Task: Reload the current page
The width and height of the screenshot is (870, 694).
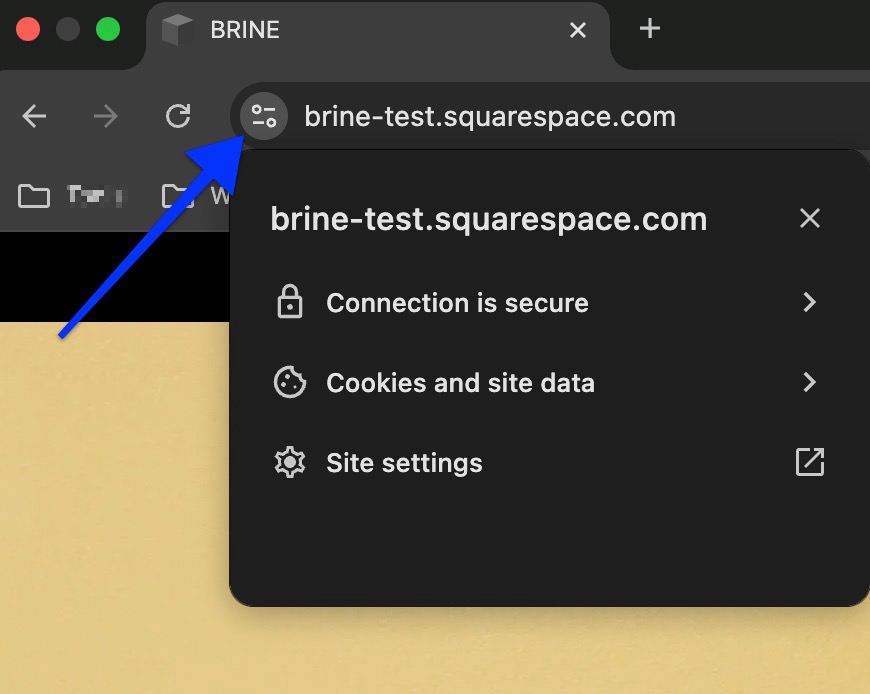Action: click(178, 115)
